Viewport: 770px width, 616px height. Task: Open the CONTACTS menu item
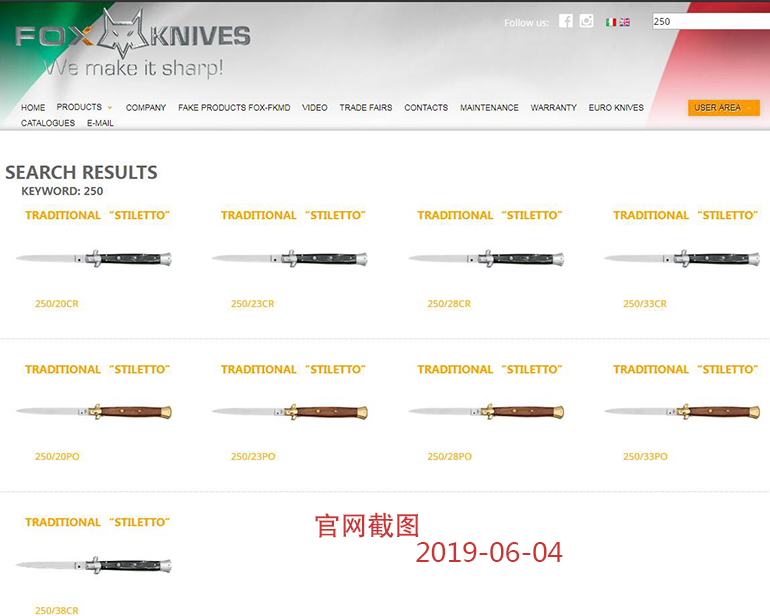pyautogui.click(x=426, y=108)
